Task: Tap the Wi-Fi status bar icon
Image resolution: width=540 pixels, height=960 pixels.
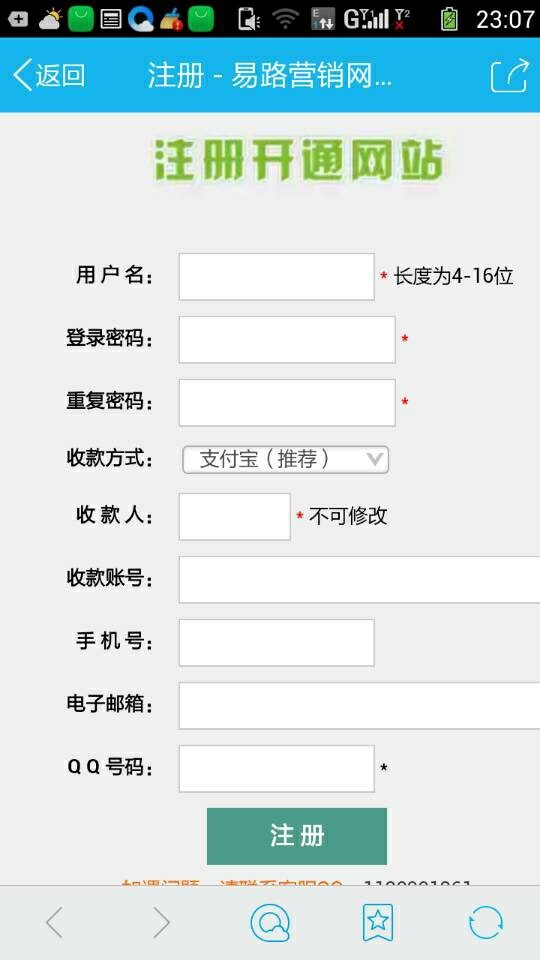Action: (285, 19)
